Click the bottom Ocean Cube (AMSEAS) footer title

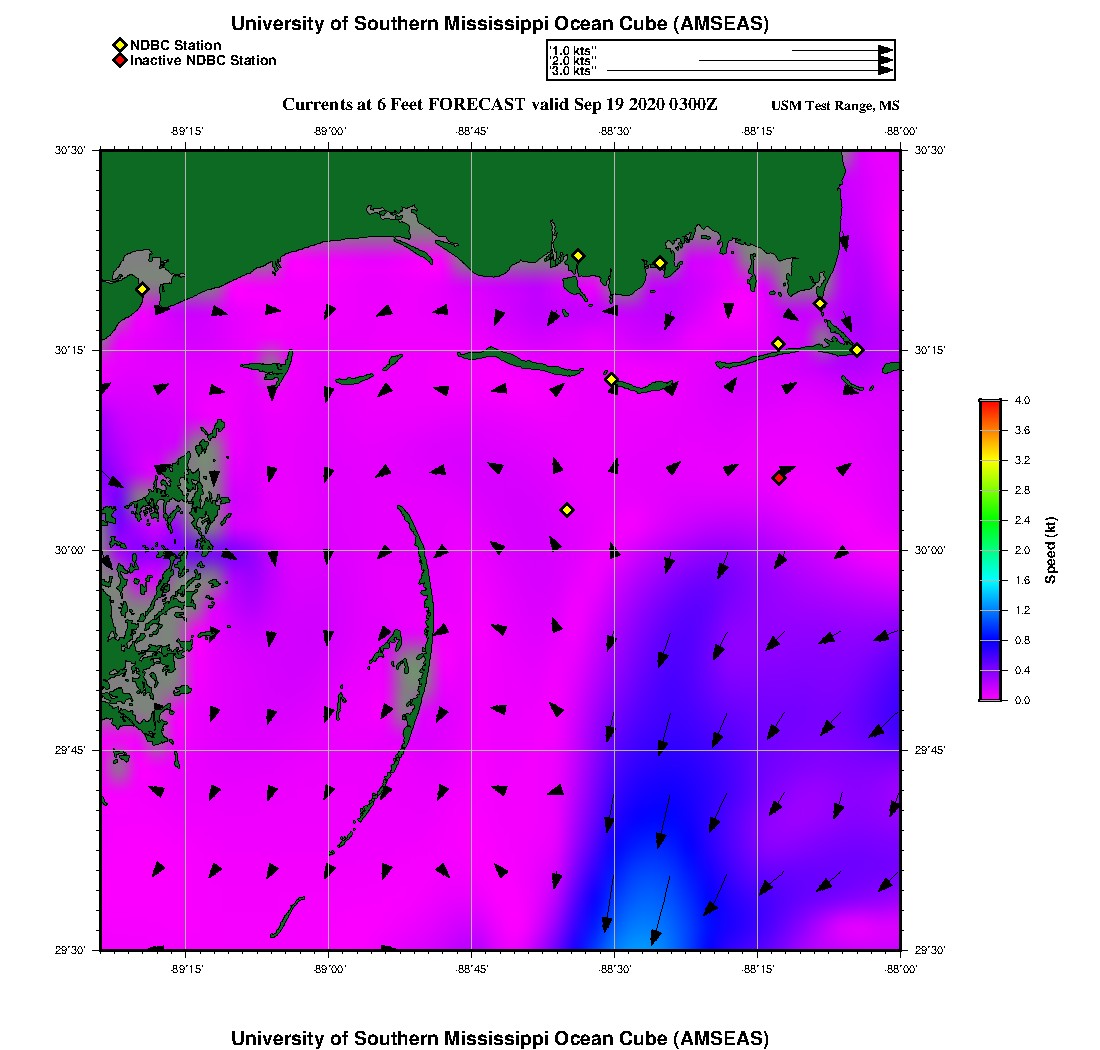(500, 1038)
